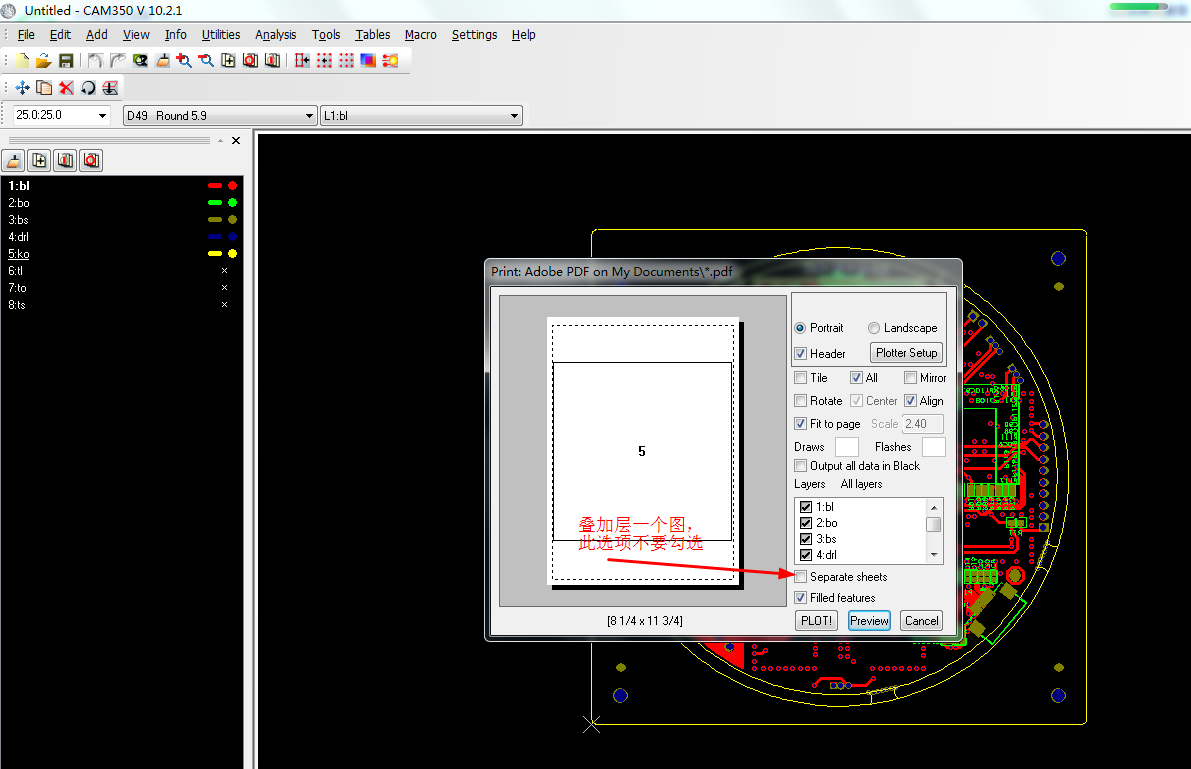Open the Edit menu

pyautogui.click(x=60, y=35)
